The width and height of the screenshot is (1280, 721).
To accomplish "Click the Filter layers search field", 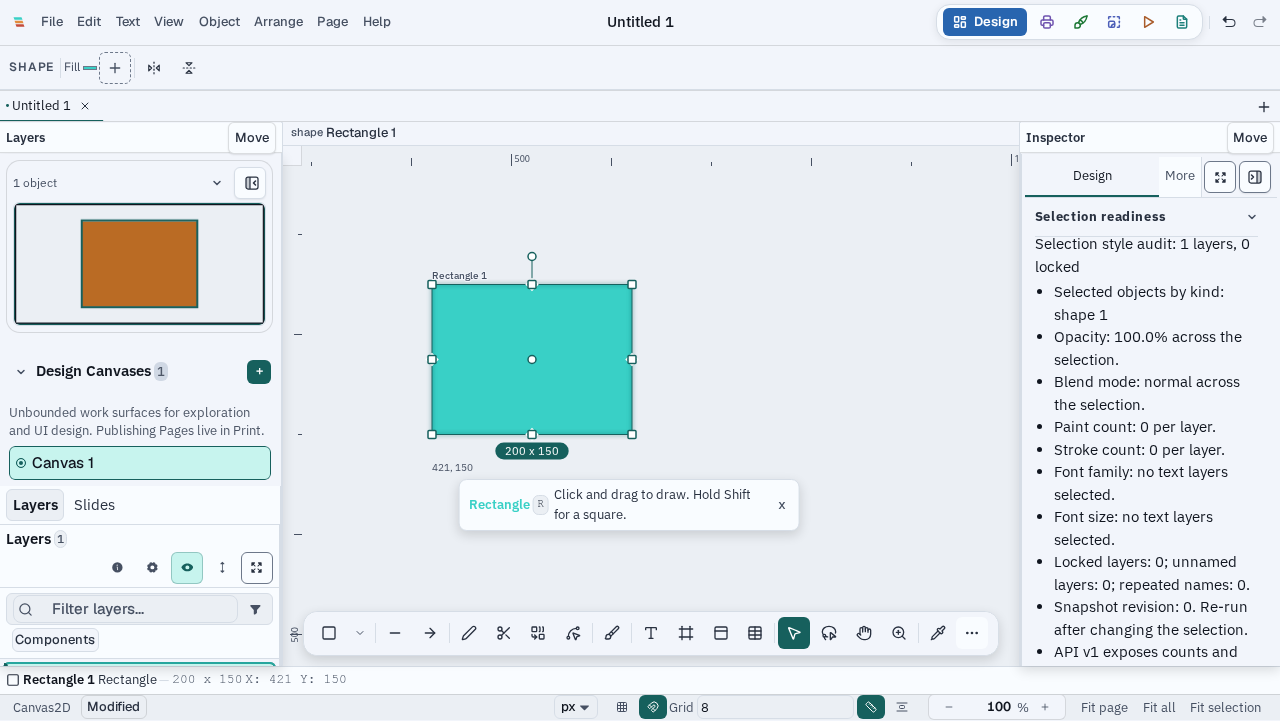I will 125,609.
